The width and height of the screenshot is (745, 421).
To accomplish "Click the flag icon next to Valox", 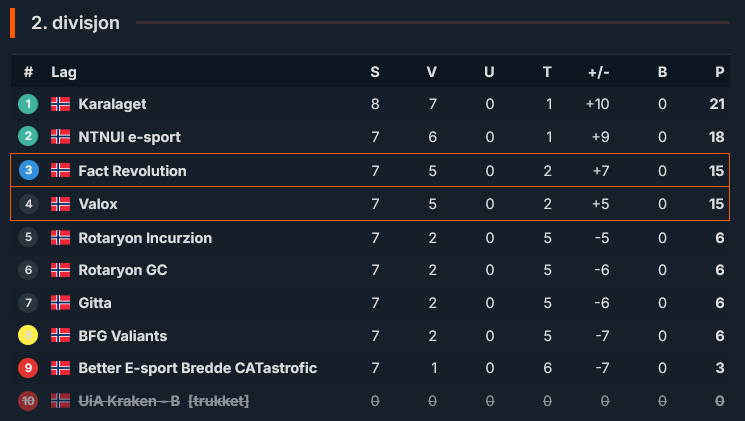I will [x=60, y=204].
